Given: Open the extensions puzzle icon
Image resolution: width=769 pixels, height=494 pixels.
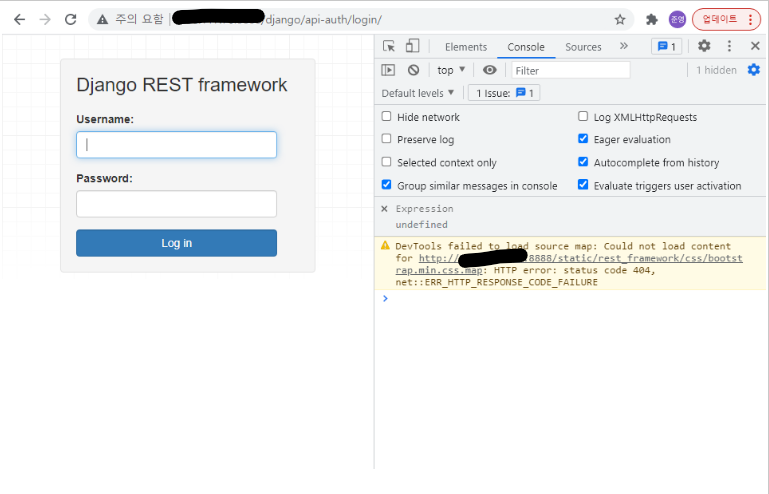Looking at the screenshot, I should pyautogui.click(x=652, y=20).
